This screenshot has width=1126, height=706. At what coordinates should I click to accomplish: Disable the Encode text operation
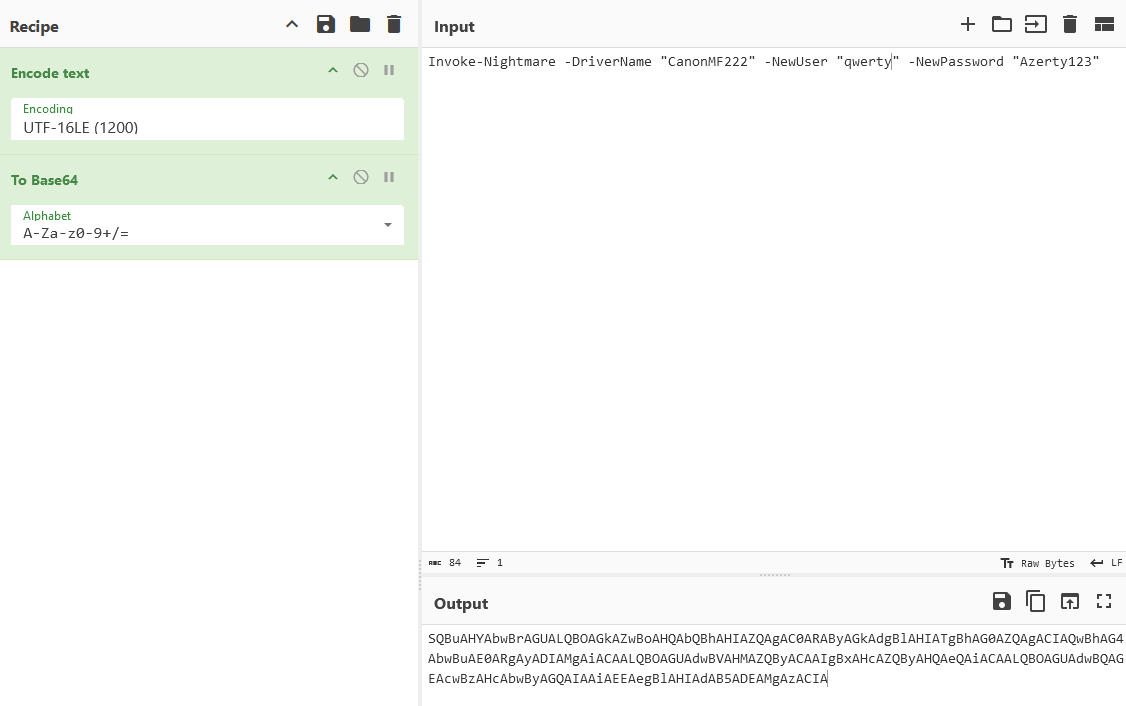pyautogui.click(x=361, y=70)
